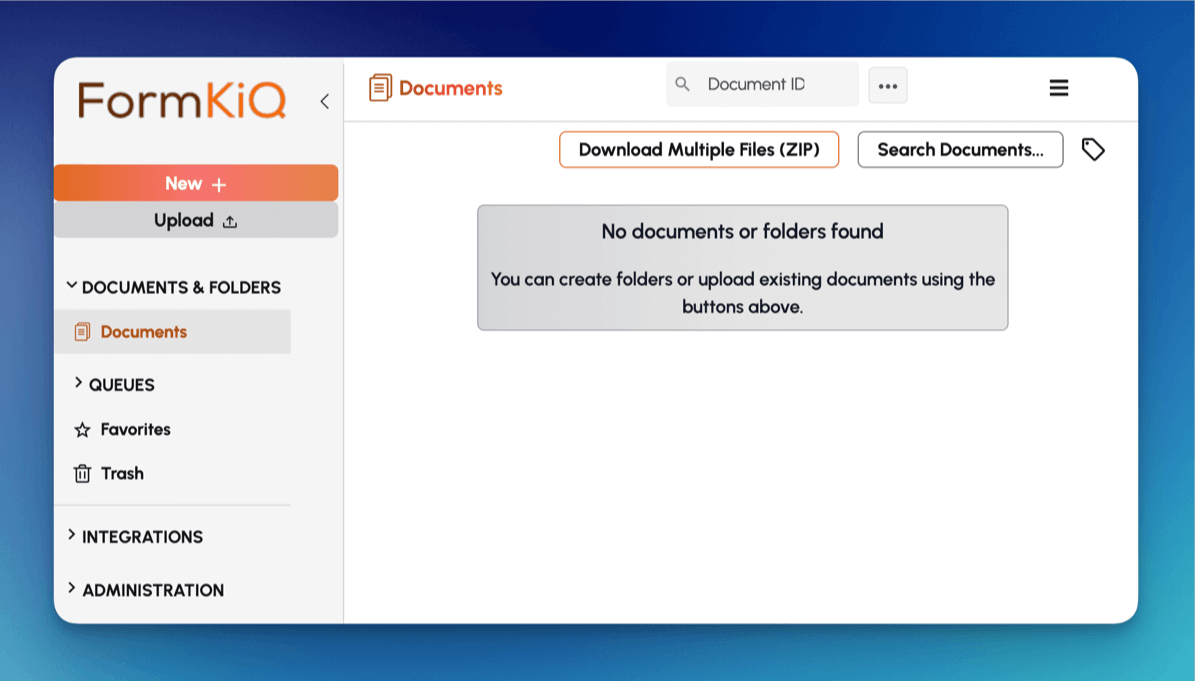Collapse the Documents & Folders section

[72, 286]
